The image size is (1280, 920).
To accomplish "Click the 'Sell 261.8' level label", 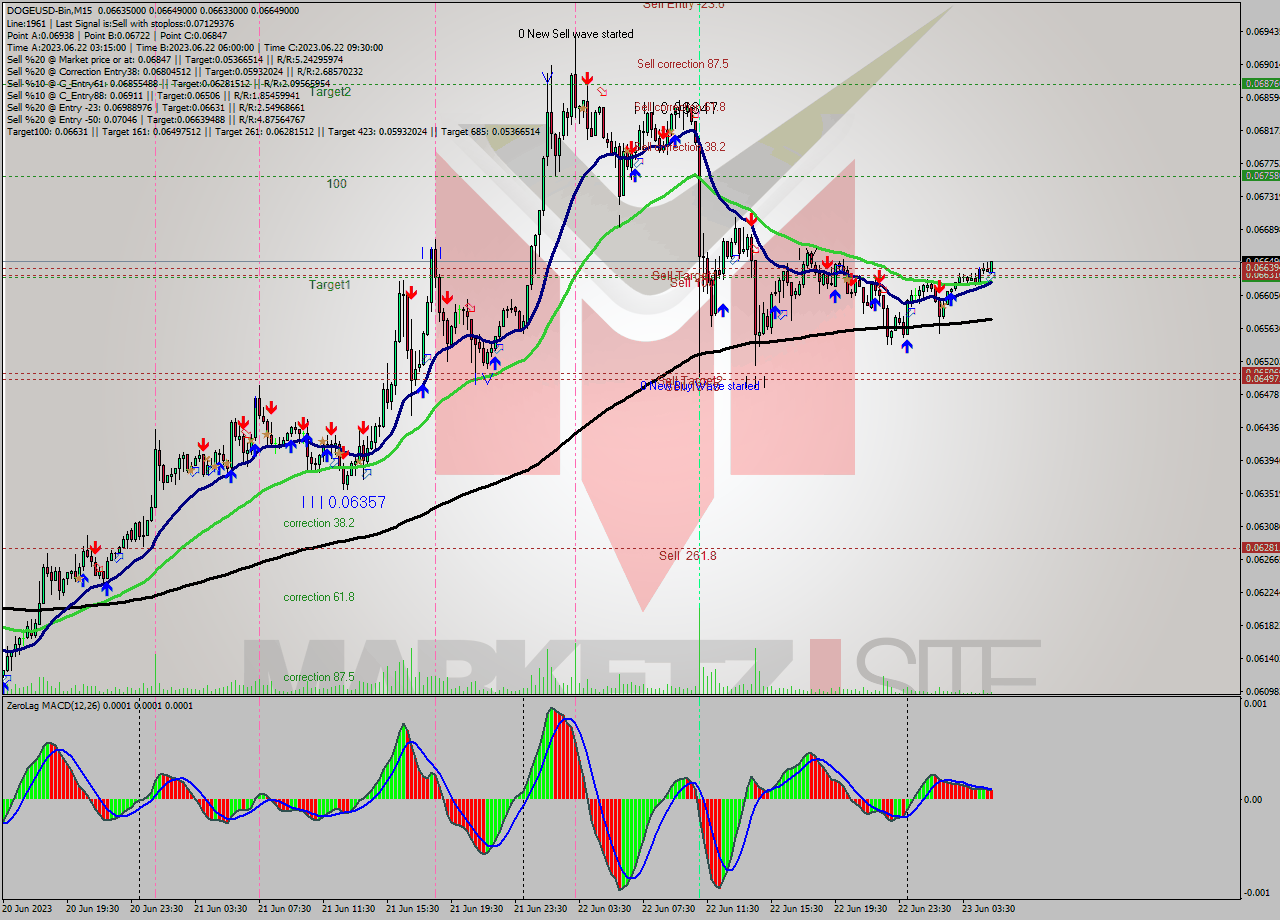I will coord(687,555).
